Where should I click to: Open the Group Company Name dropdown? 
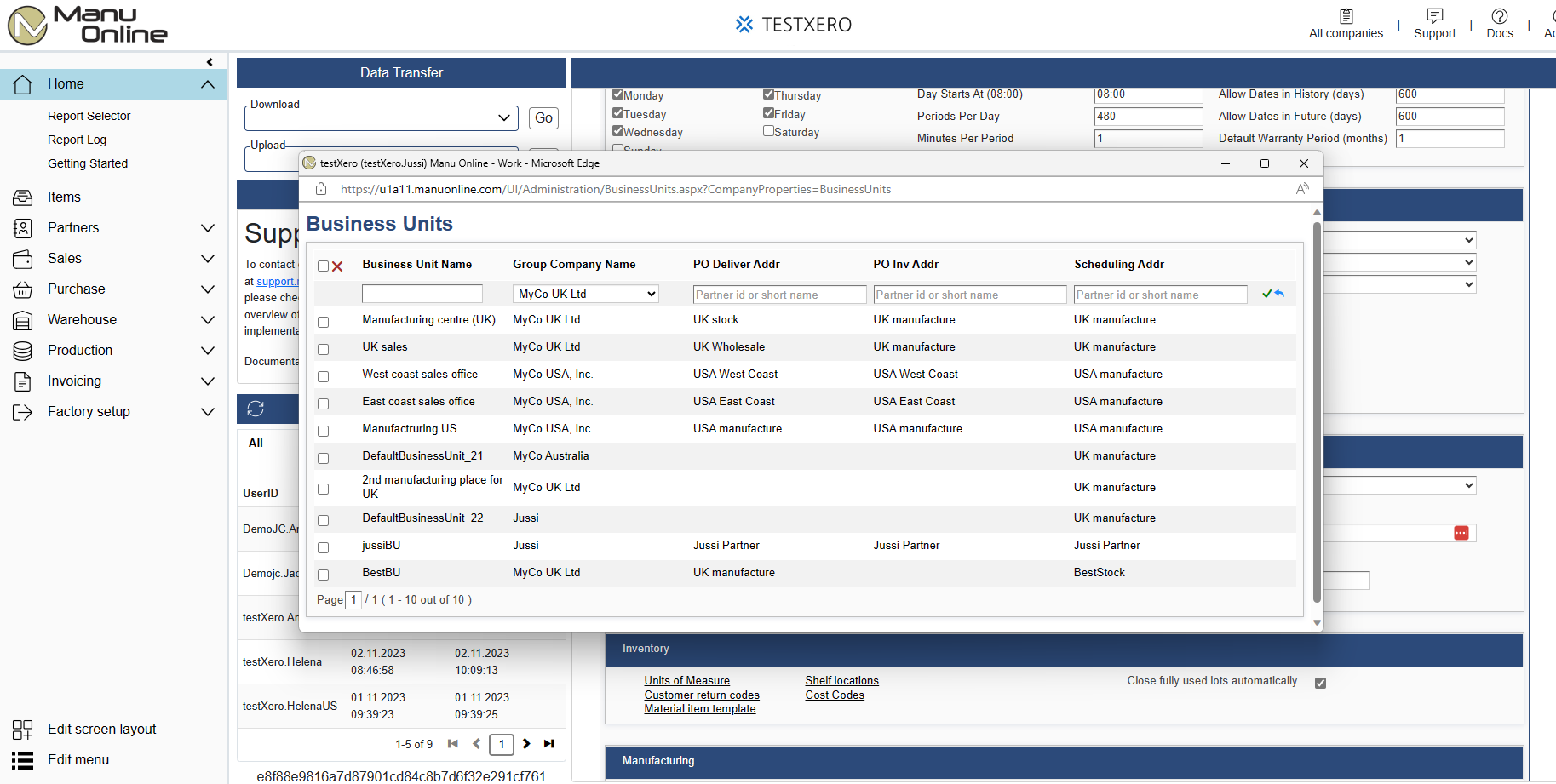586,295
